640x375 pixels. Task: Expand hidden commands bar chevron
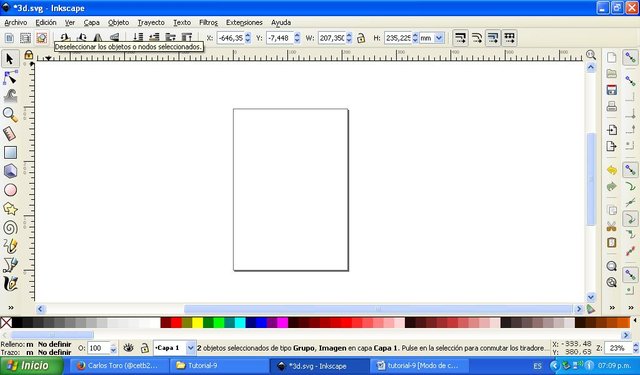[x=612, y=308]
